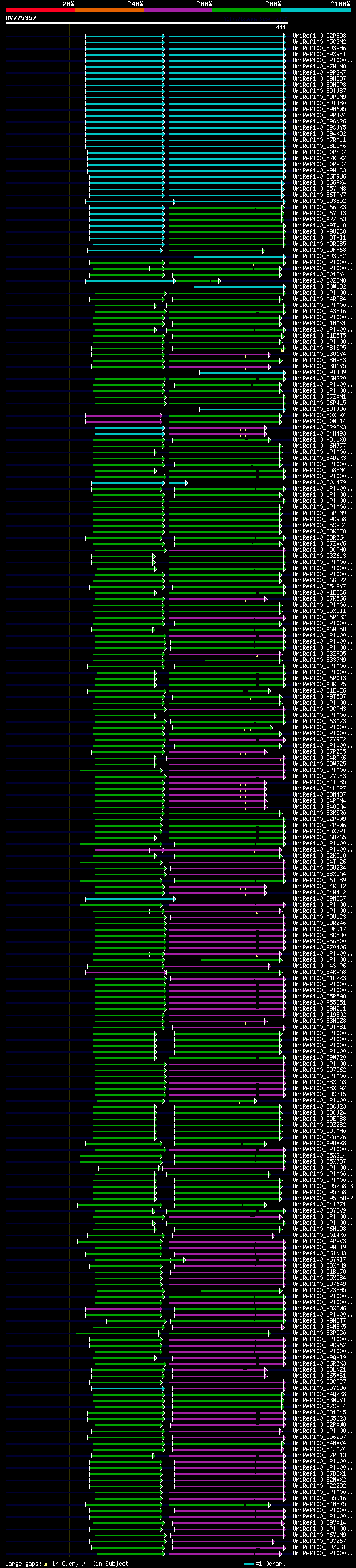Open UniRef100_Q94K32 hit
The image size is (356, 1568).
(x=319, y=133)
